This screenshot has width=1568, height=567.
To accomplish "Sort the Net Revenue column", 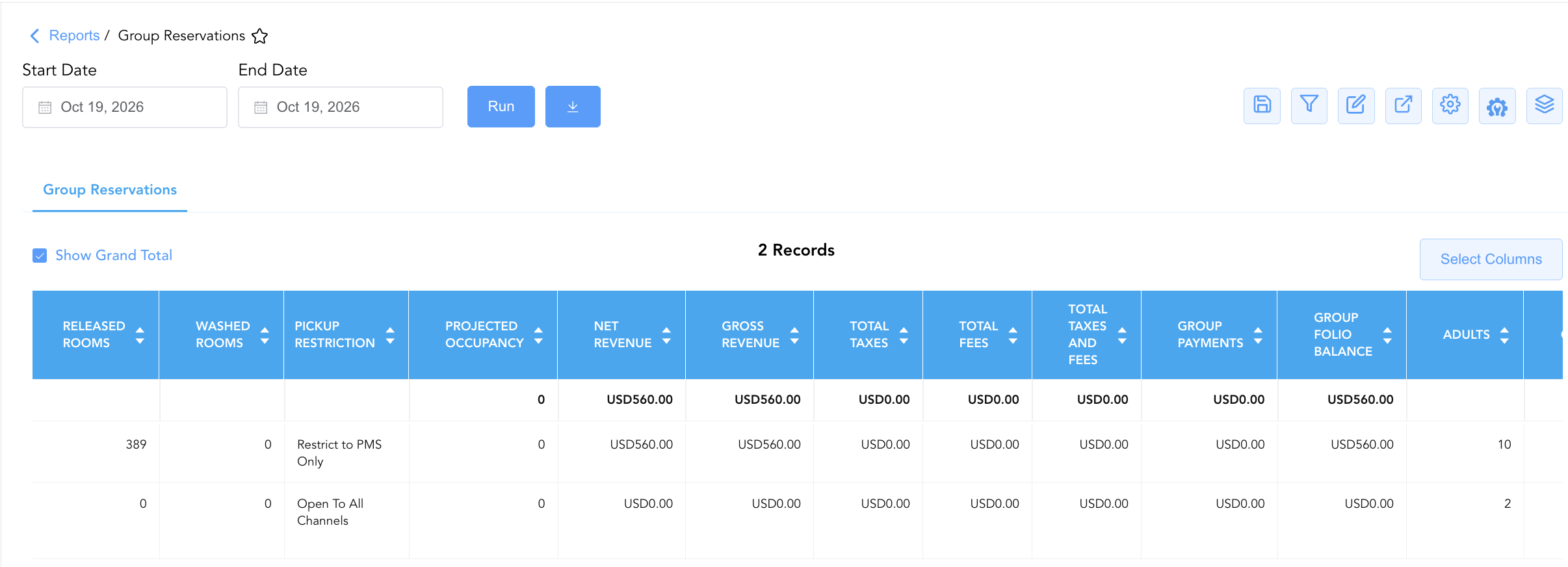I will (666, 335).
